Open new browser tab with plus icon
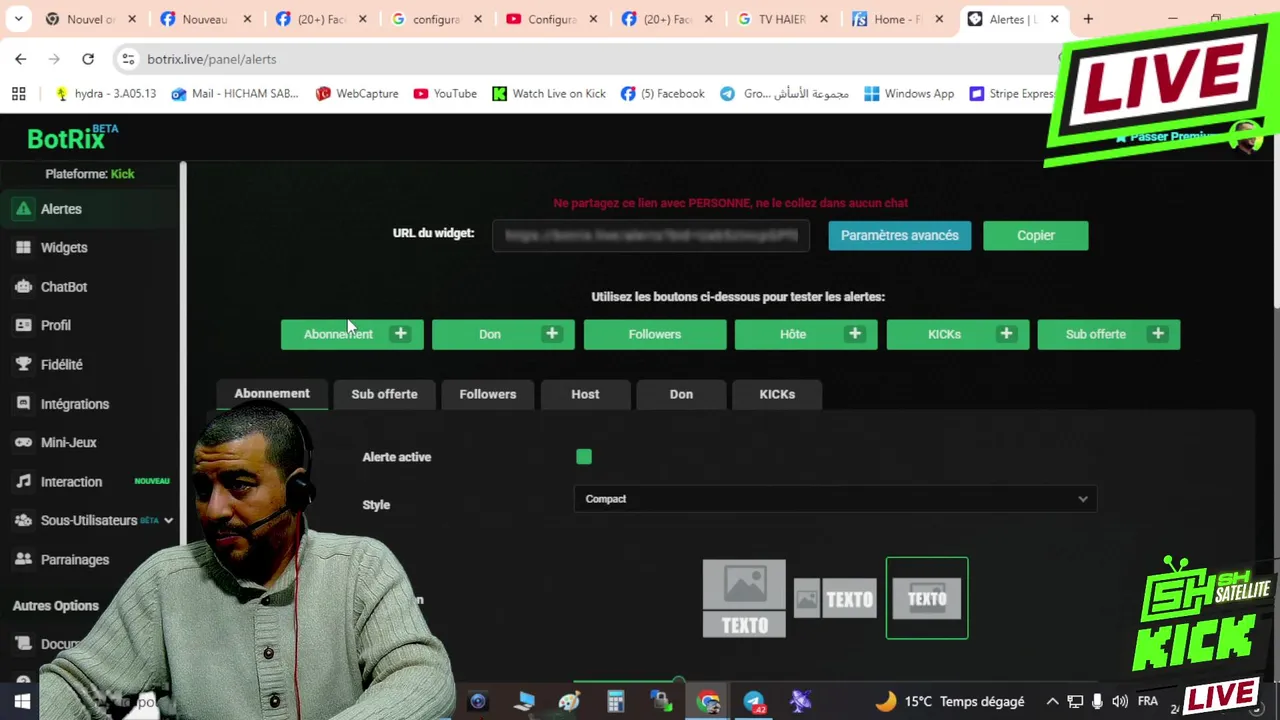 tap(1088, 19)
